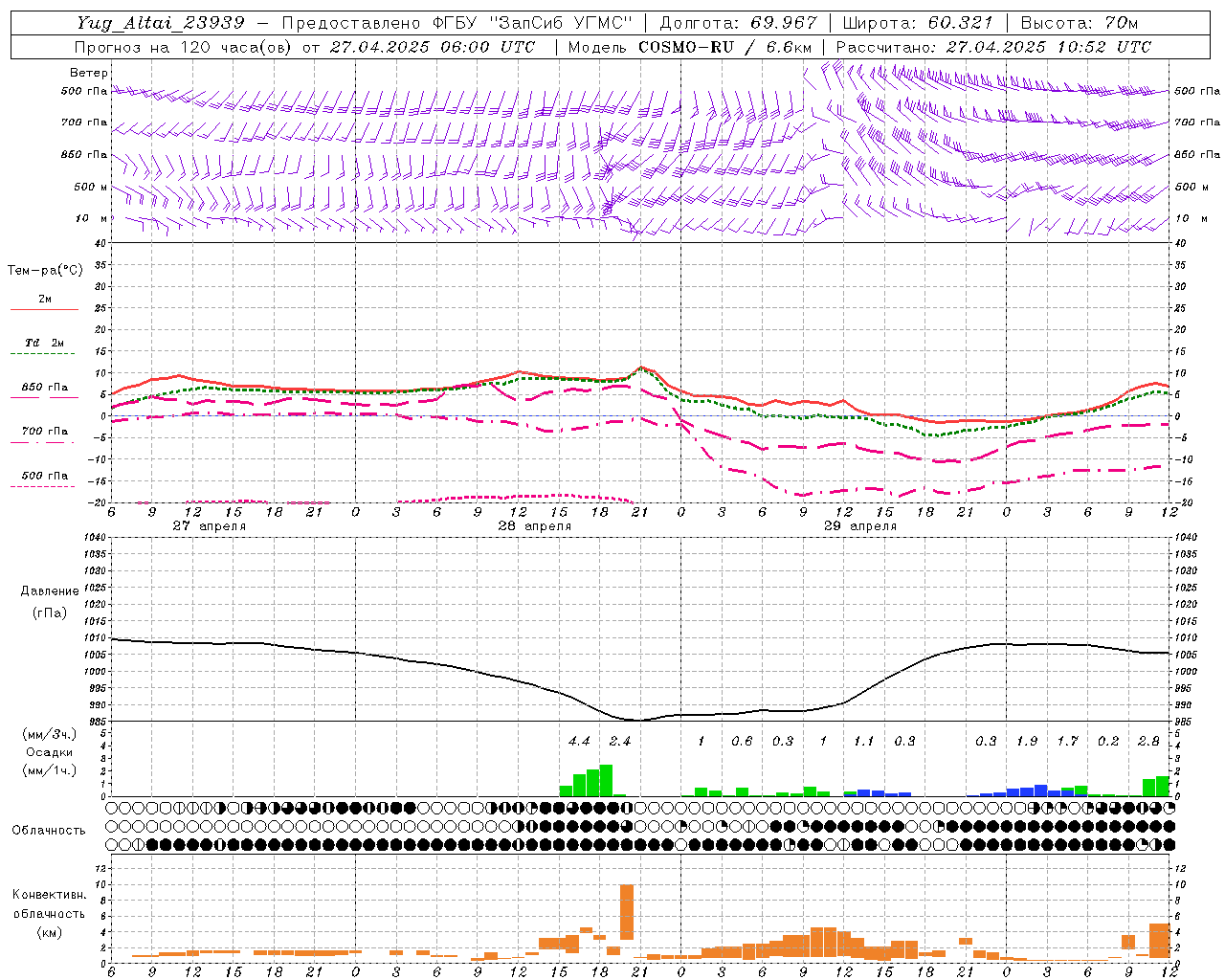Click the 700 гПа temperature legend entry
The image size is (1225, 980).
coord(44,434)
